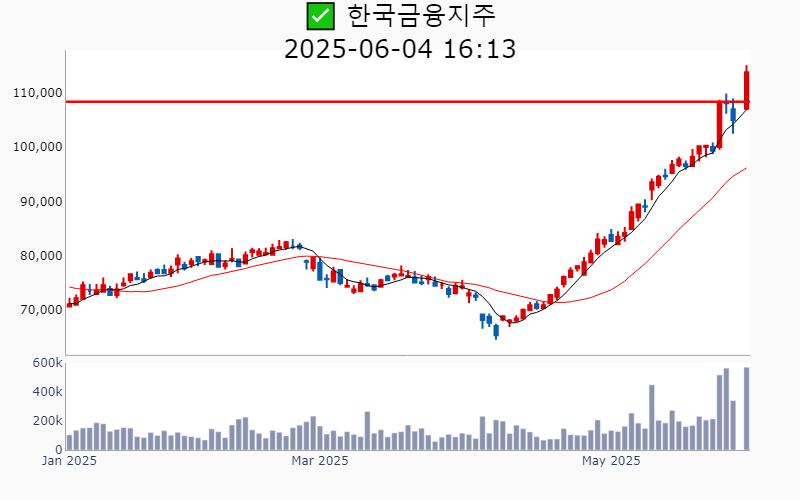800x500 pixels.
Task: Click the May 2025 date axis label
Action: (x=611, y=461)
